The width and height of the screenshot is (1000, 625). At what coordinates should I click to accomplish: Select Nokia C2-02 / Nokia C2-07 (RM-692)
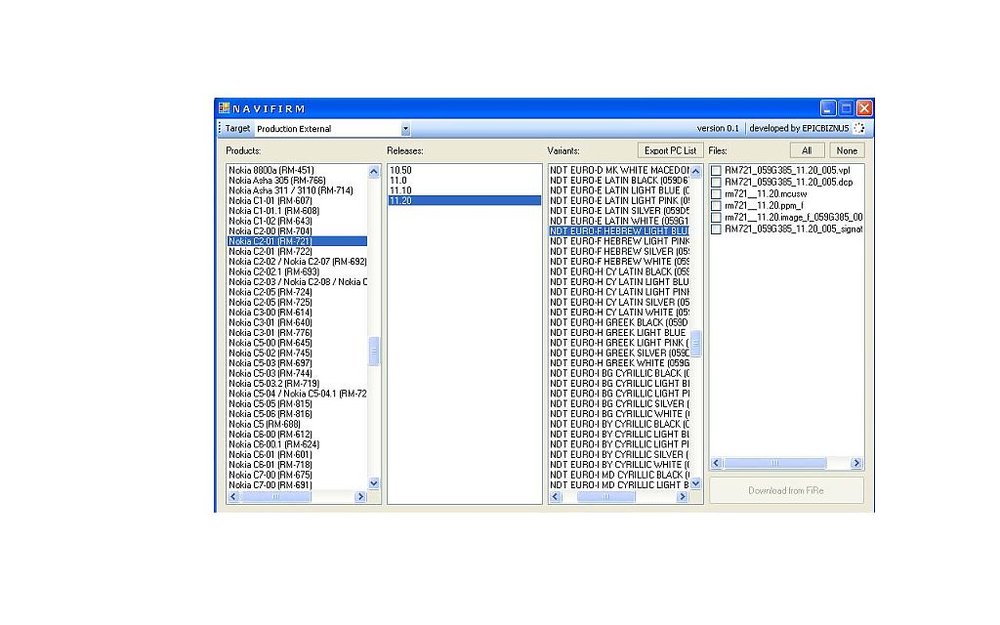(297, 261)
